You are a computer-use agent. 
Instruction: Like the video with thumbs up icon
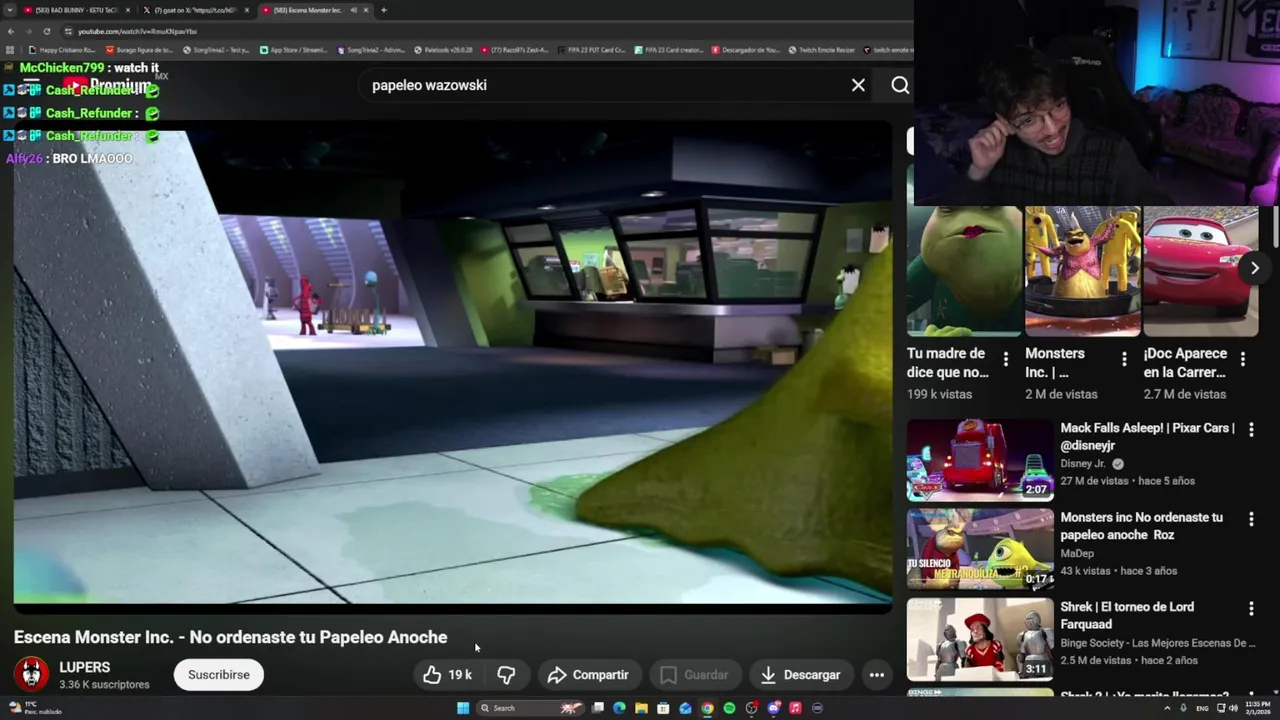(448, 675)
